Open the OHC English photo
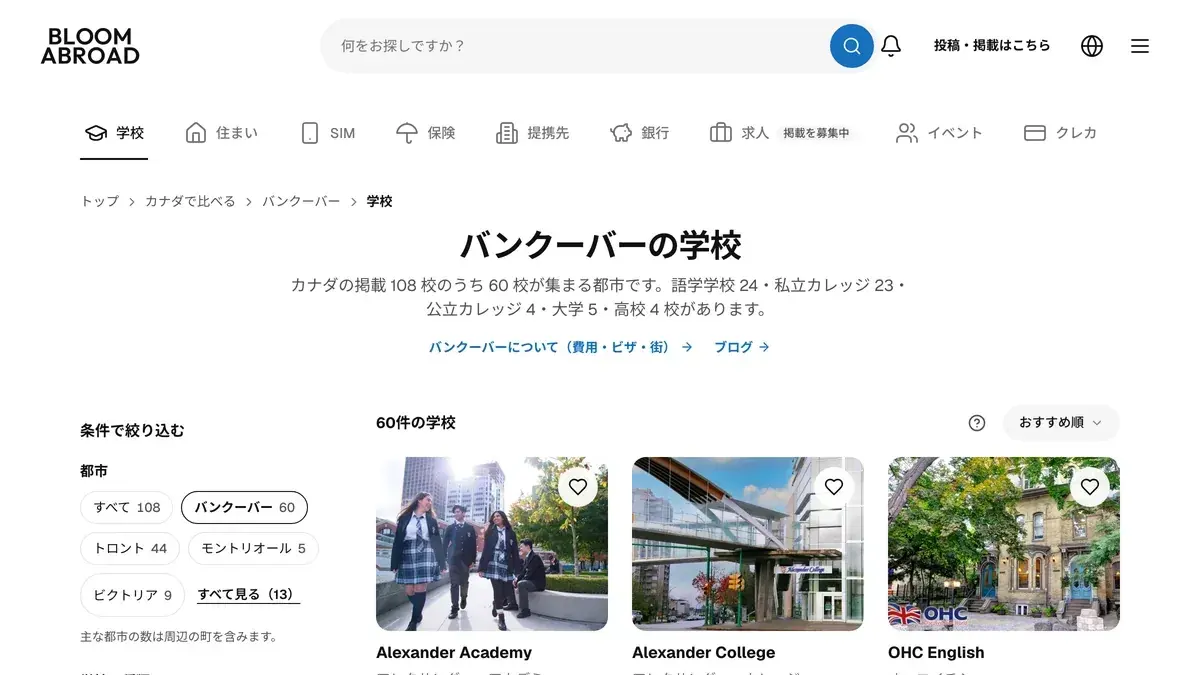This screenshot has height=675, width=1200. 1004,544
